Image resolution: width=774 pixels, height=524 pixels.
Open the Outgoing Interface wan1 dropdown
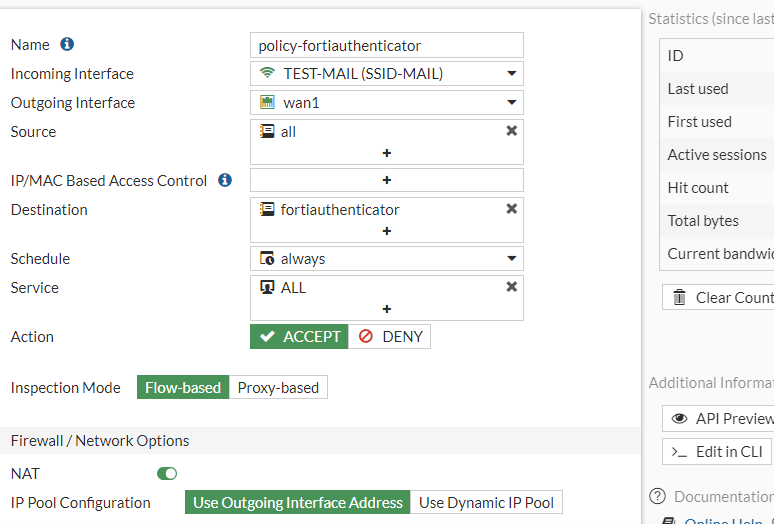click(386, 102)
